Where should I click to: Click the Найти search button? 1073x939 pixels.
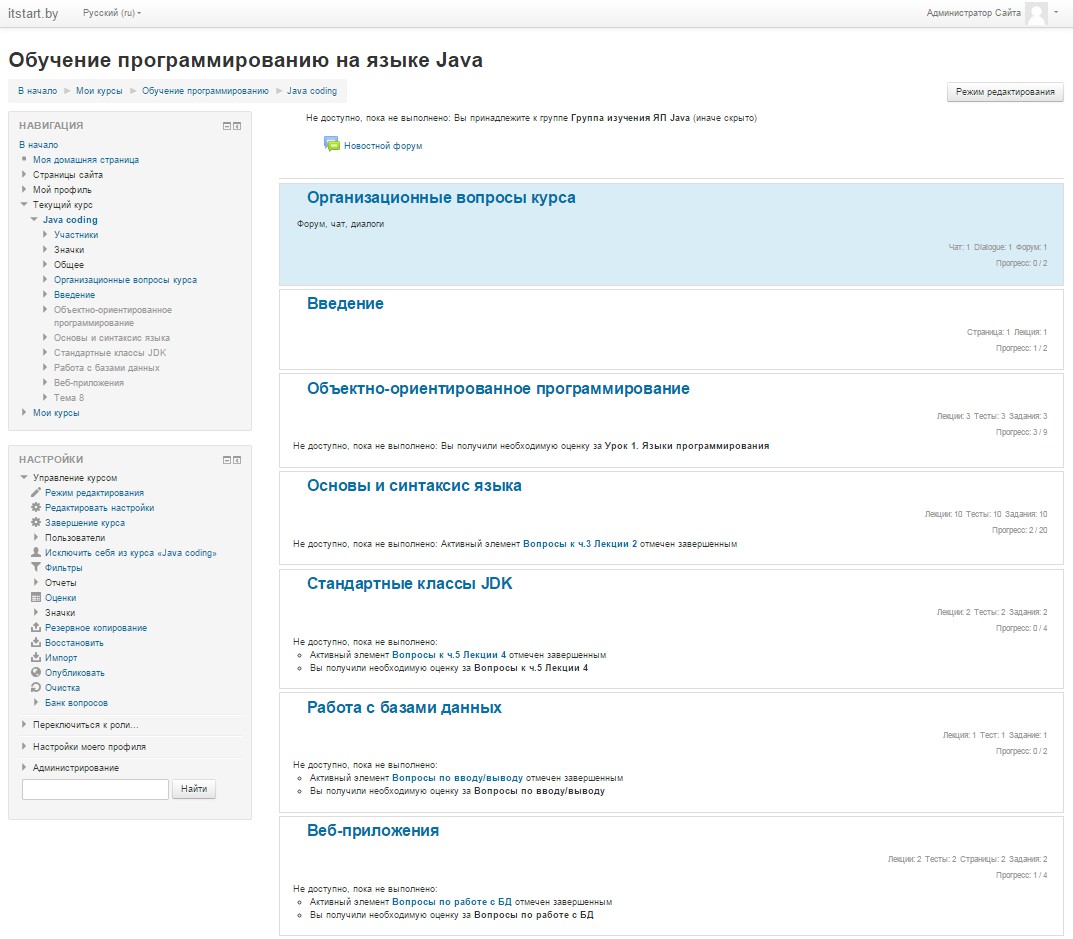coord(194,789)
